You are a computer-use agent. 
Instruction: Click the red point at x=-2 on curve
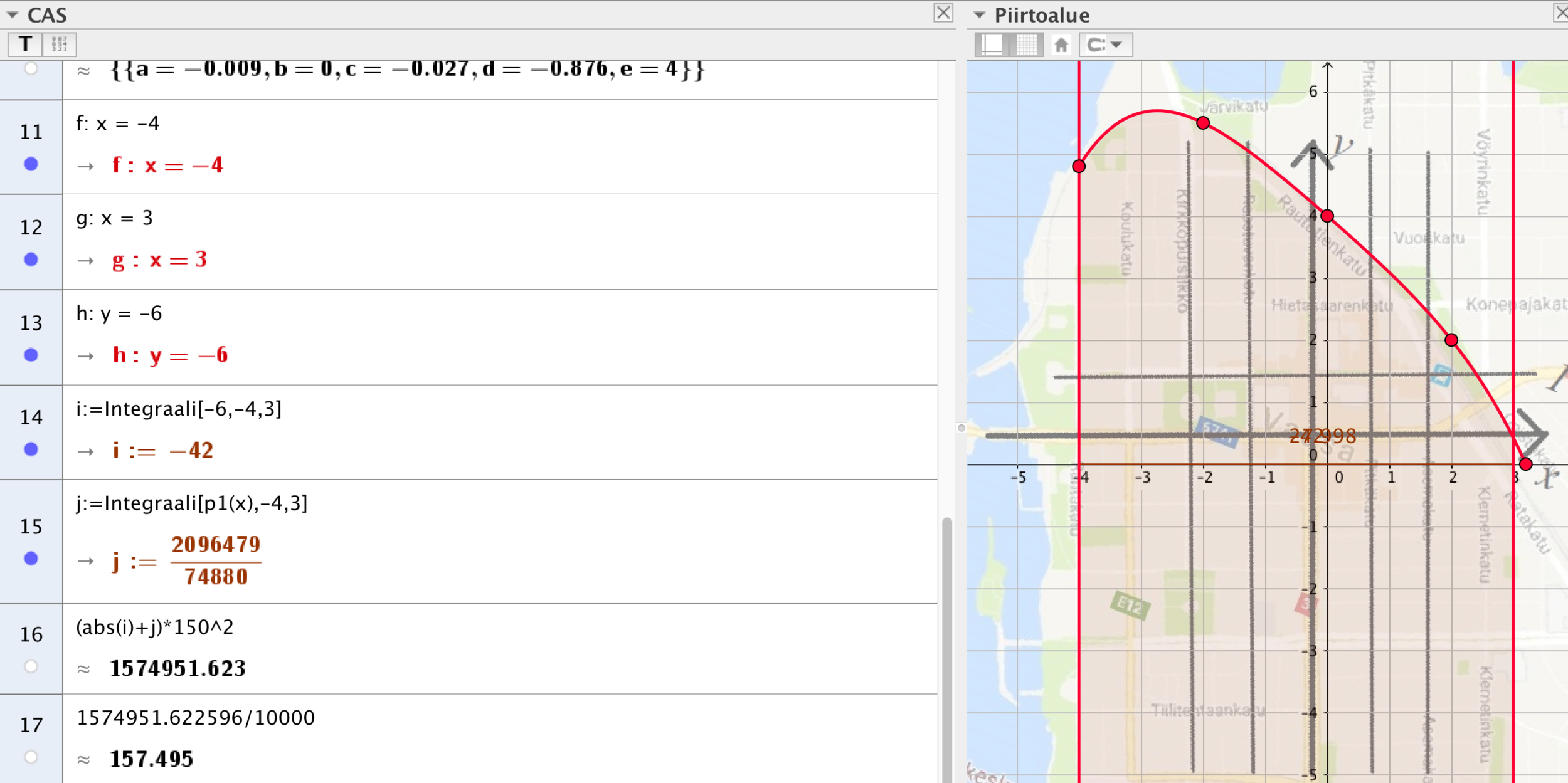click(x=1202, y=123)
